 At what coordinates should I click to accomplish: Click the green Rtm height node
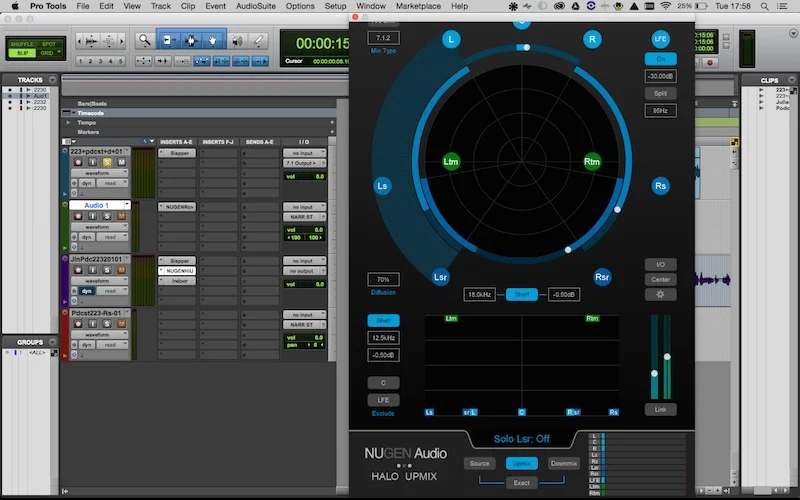pos(592,162)
